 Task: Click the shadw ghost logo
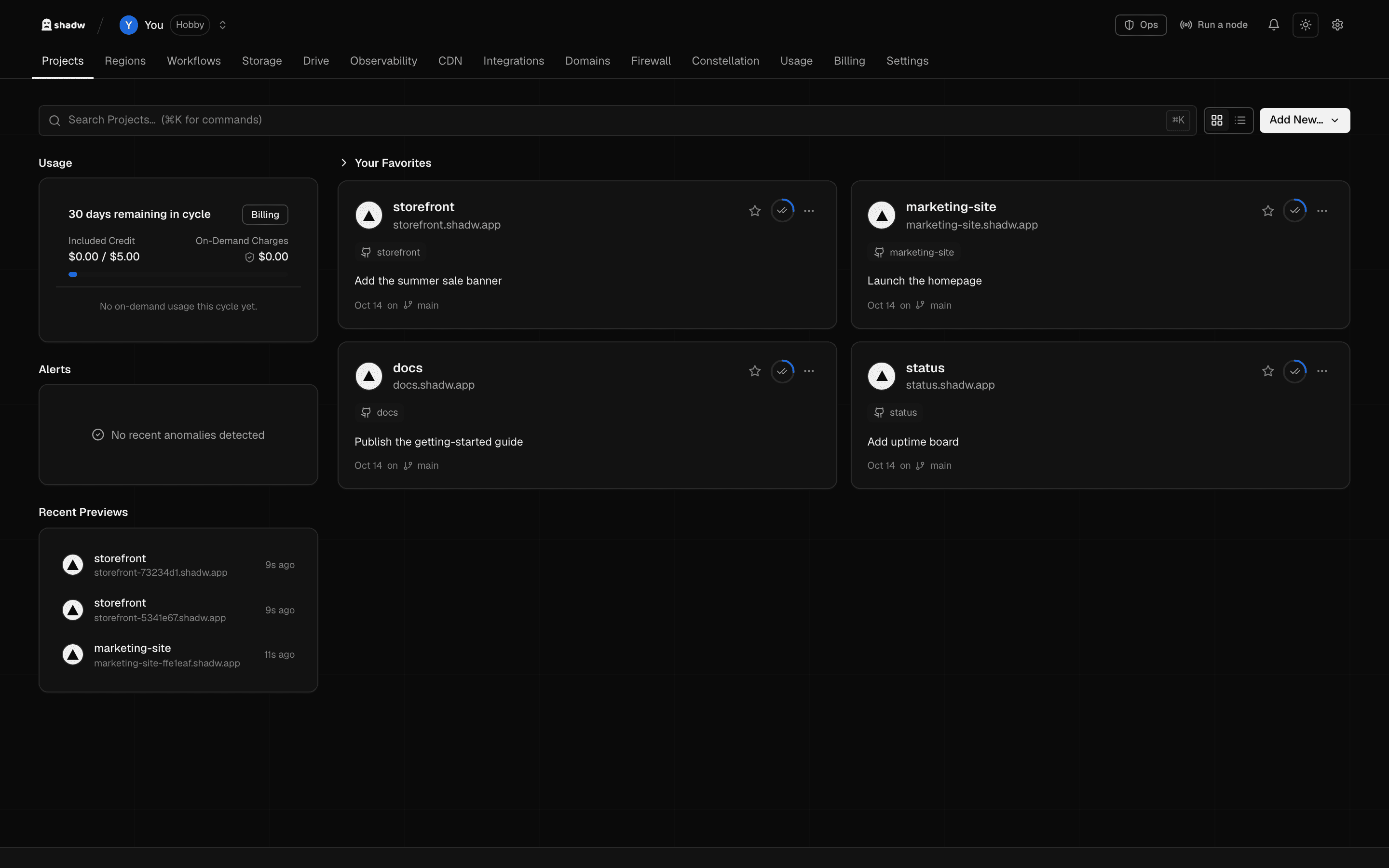click(63, 25)
